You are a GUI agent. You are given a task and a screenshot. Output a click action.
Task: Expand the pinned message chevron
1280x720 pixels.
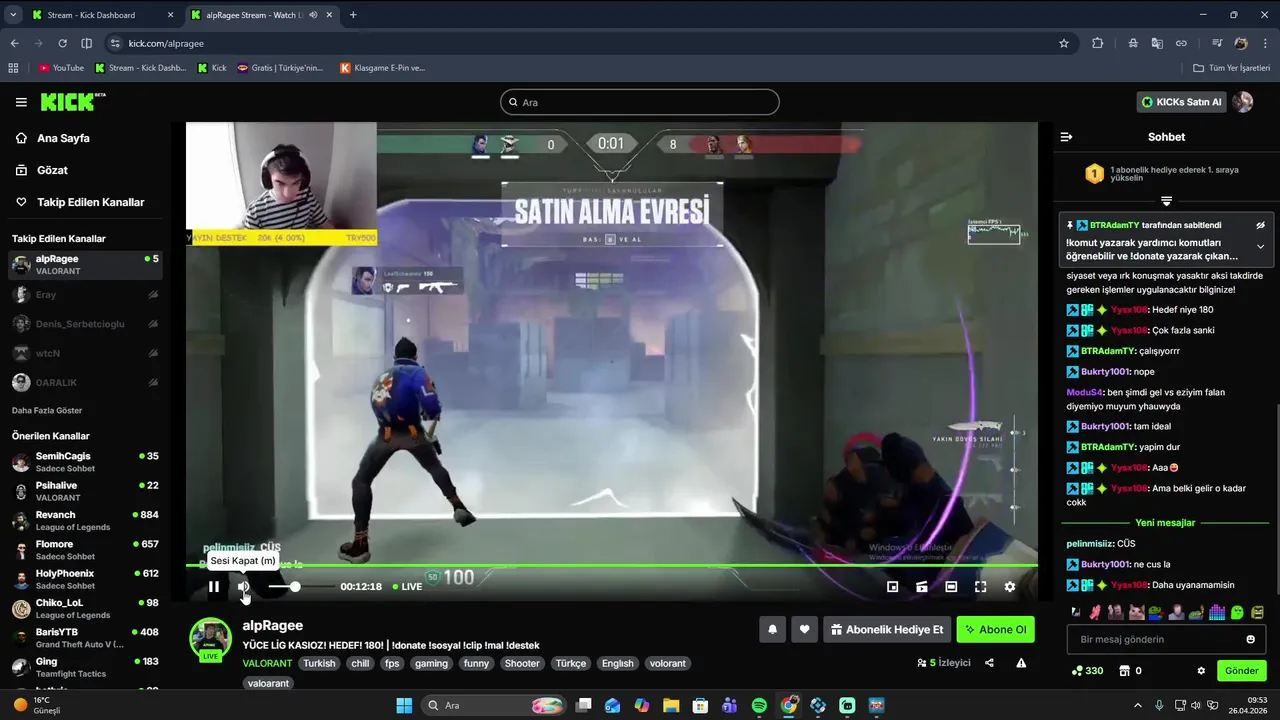click(x=1260, y=247)
